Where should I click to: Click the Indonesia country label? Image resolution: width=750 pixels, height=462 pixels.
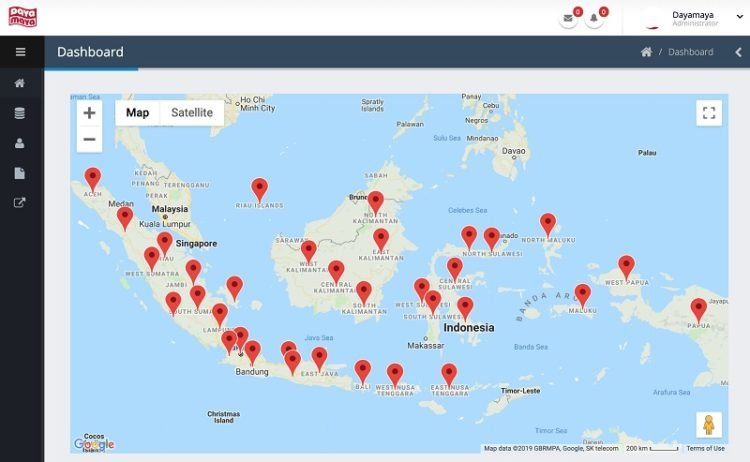[x=468, y=328]
